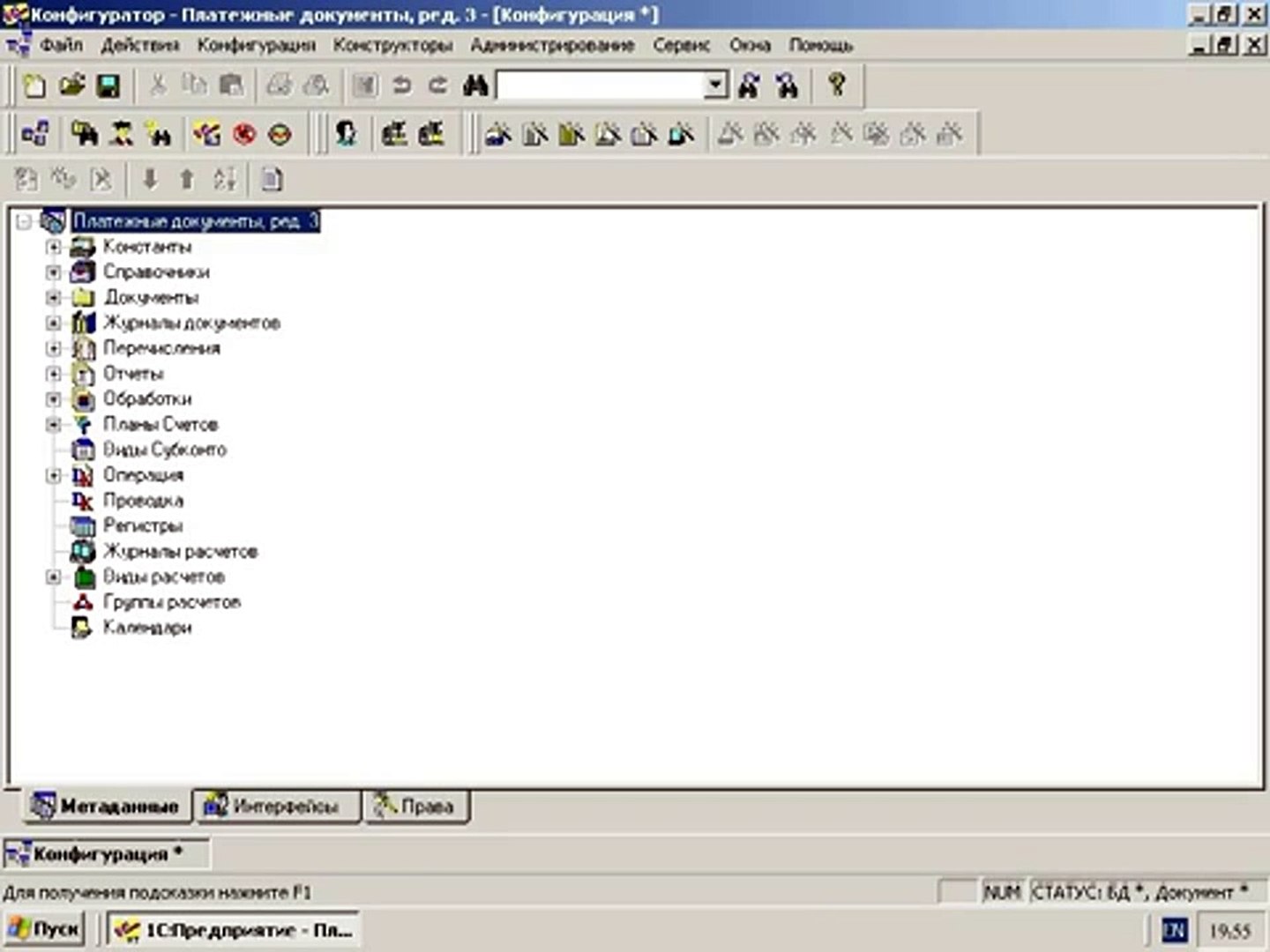Open the Окна menu

tap(751, 45)
